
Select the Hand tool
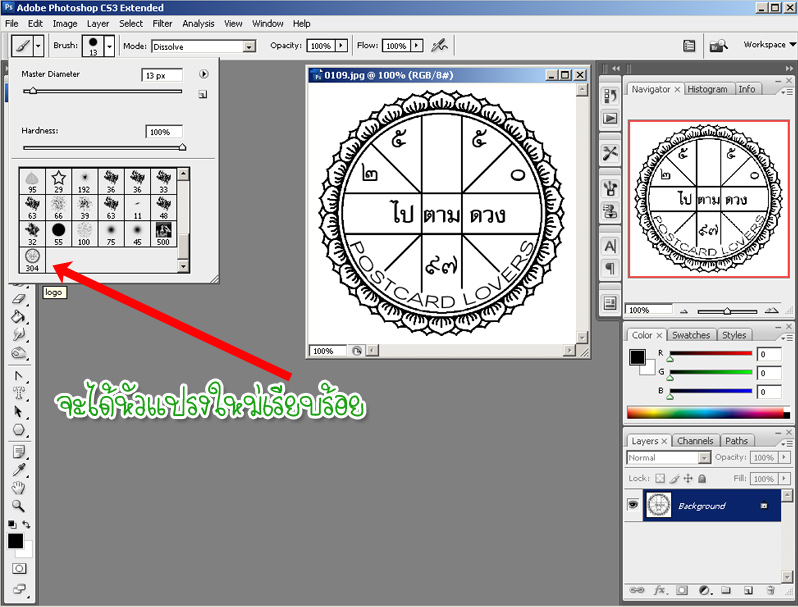tap(19, 488)
